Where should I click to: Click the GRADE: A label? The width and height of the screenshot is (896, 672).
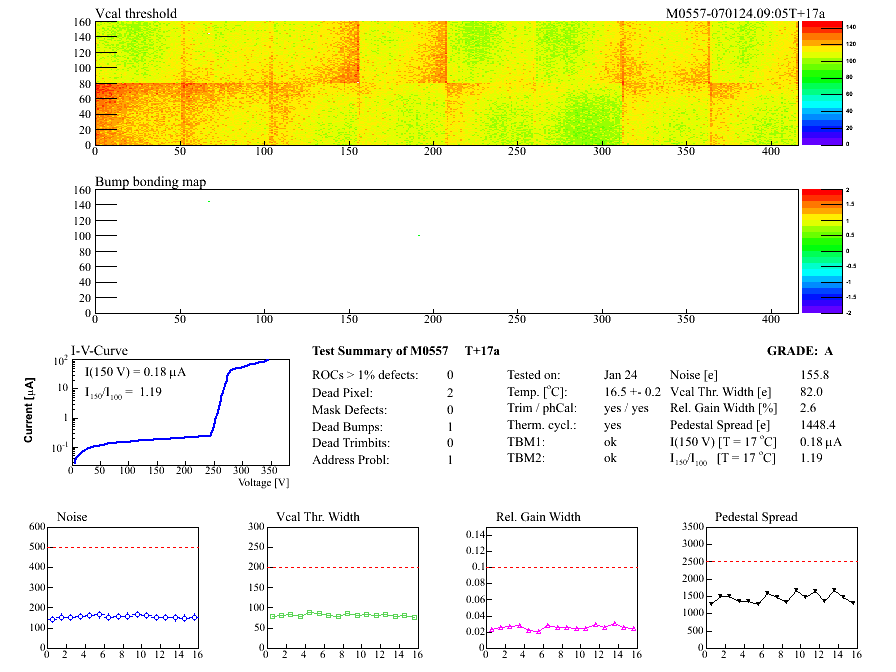coord(798,351)
